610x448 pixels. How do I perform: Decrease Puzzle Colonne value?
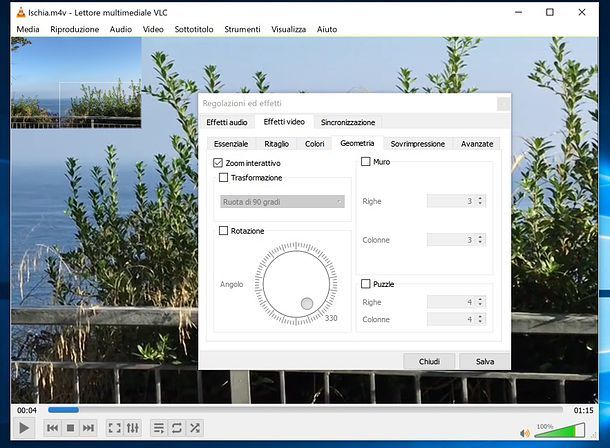[x=480, y=322]
